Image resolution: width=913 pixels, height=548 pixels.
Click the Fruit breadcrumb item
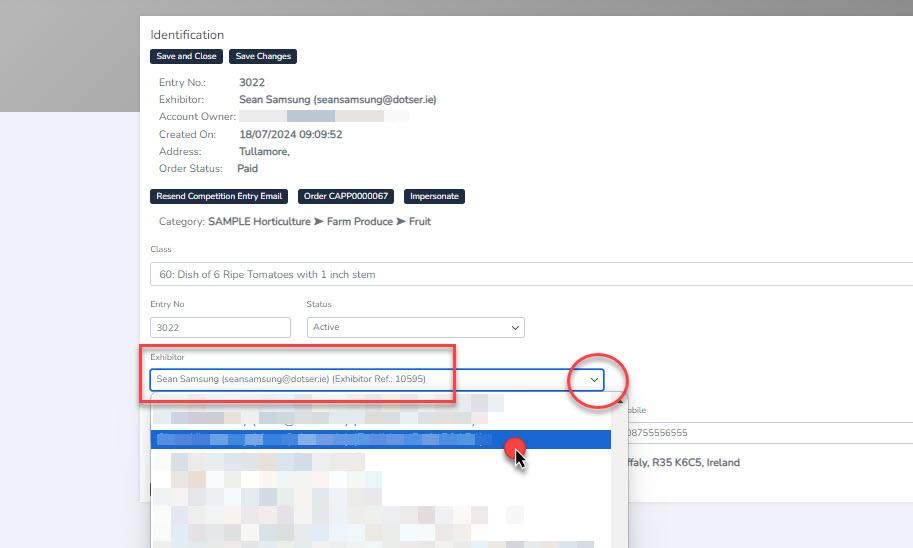pyautogui.click(x=420, y=222)
